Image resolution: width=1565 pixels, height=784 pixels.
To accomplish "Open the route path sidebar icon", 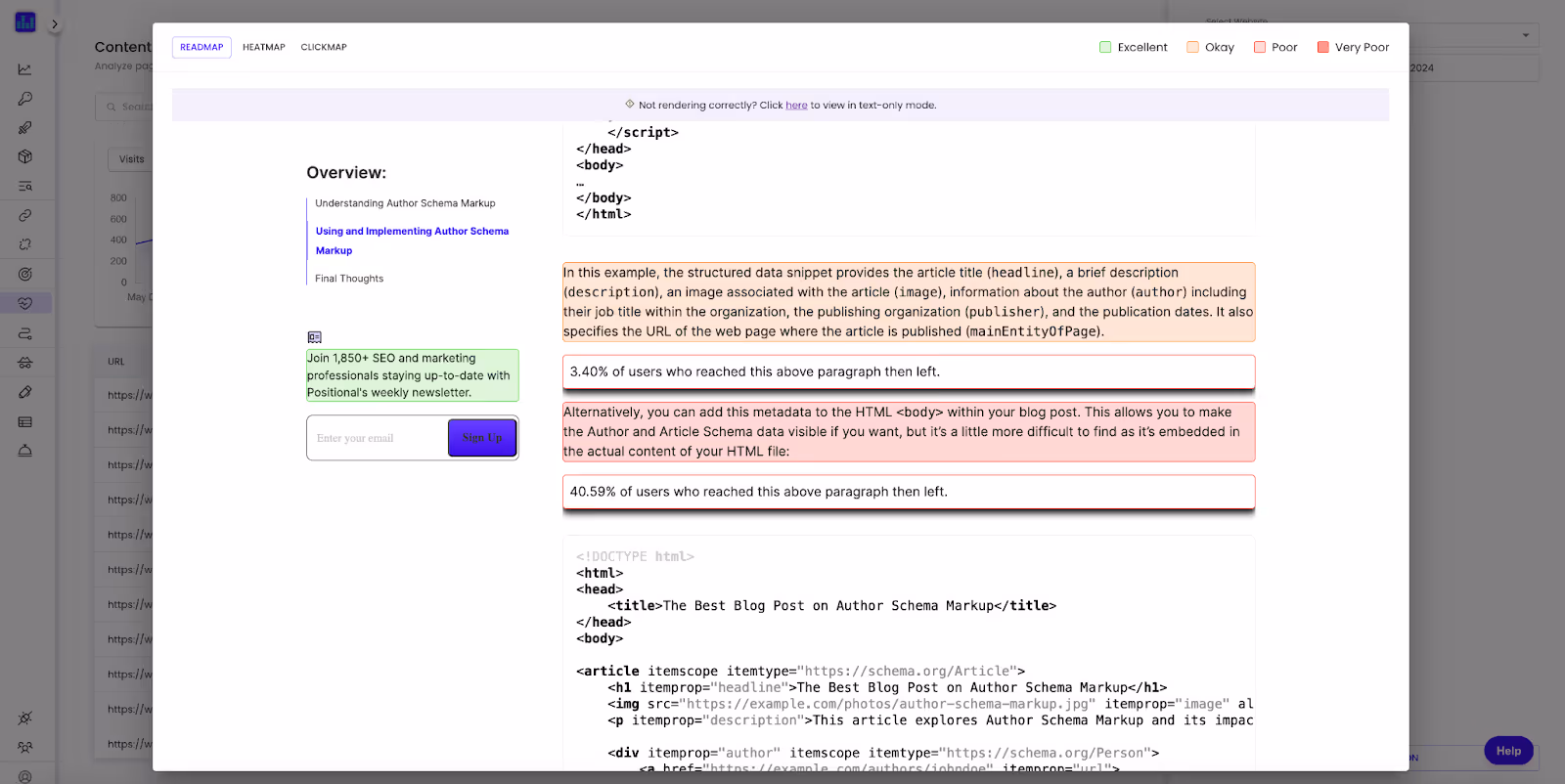I will (x=25, y=333).
